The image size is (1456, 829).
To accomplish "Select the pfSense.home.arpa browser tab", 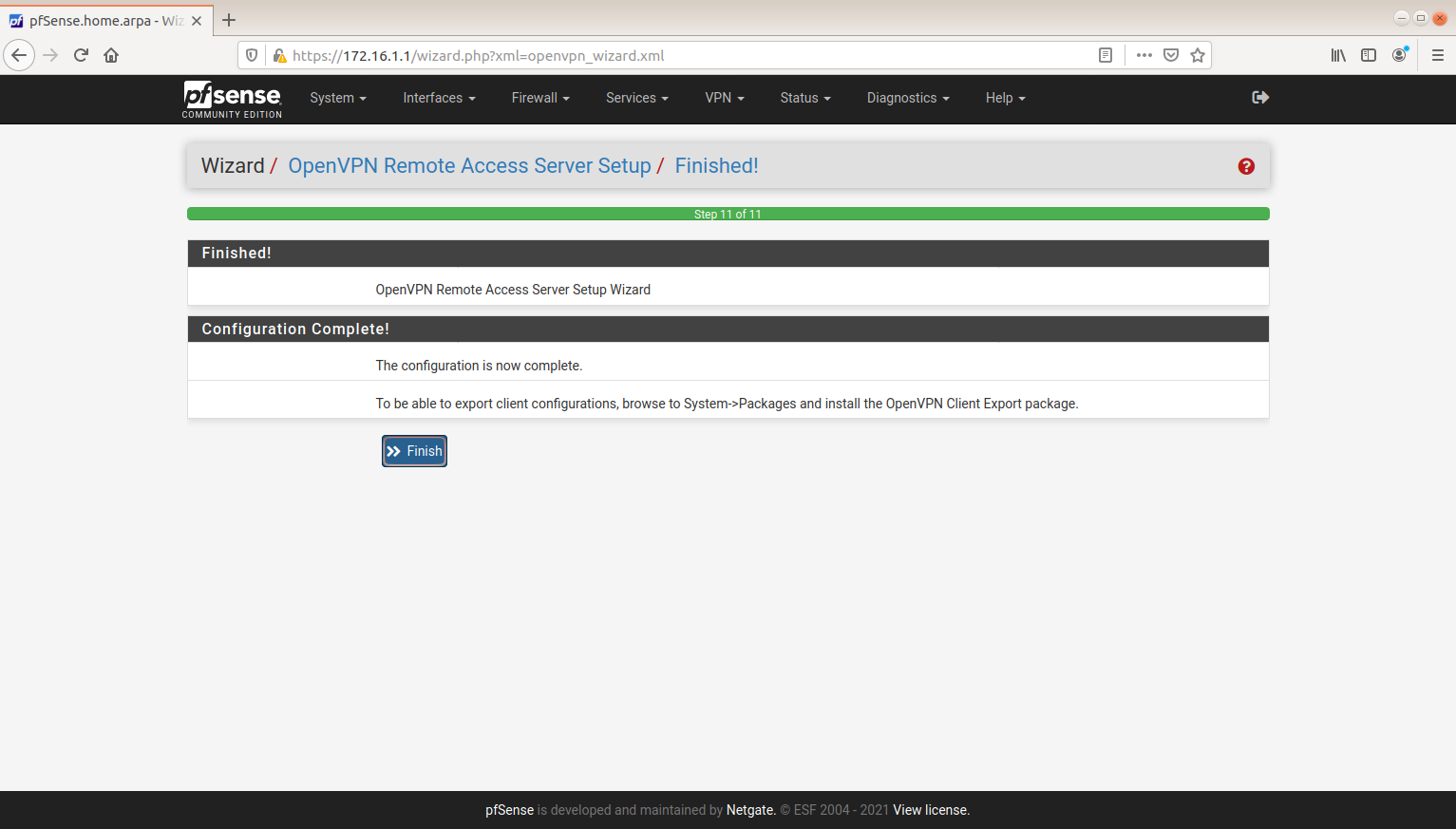I will (x=105, y=21).
